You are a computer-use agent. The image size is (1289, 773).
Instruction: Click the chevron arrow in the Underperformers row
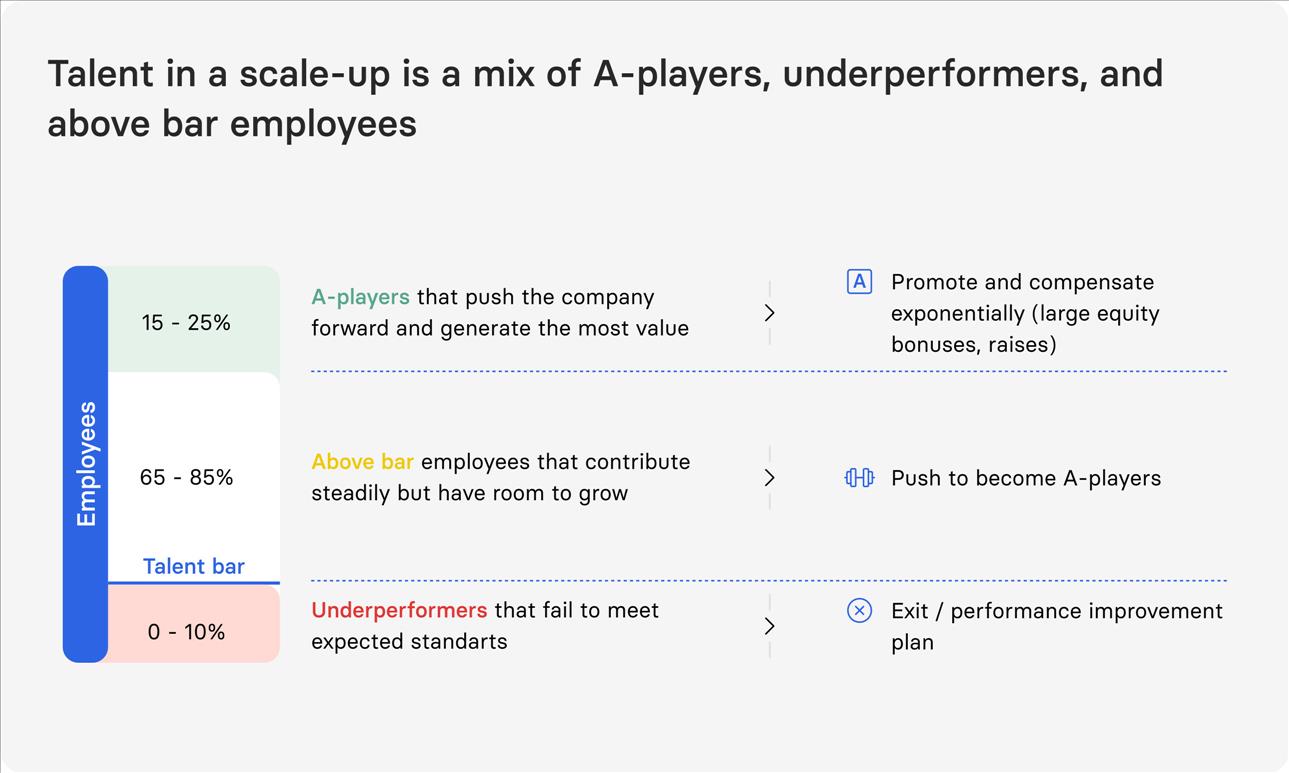coord(769,626)
